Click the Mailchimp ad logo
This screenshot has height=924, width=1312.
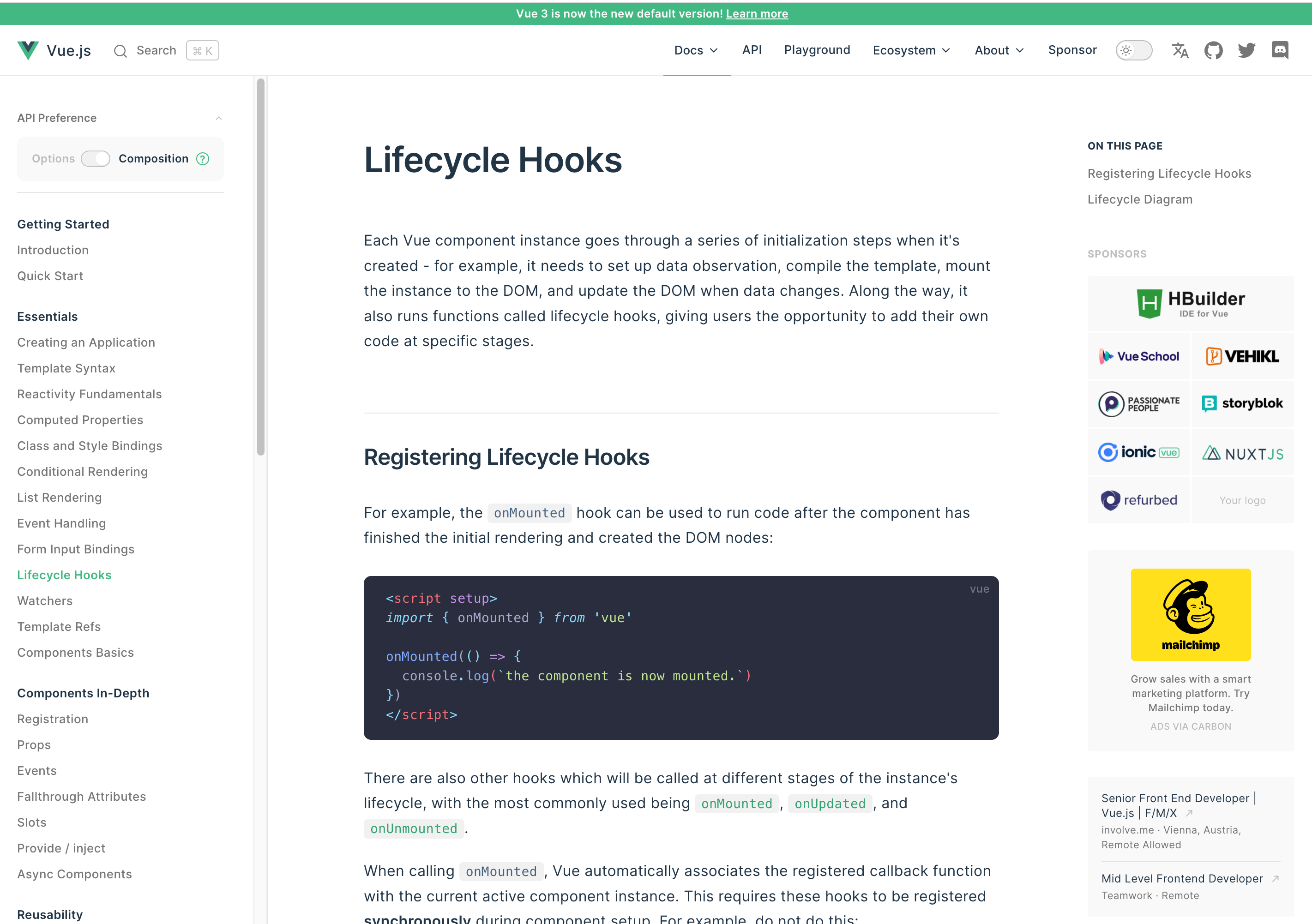1190,614
